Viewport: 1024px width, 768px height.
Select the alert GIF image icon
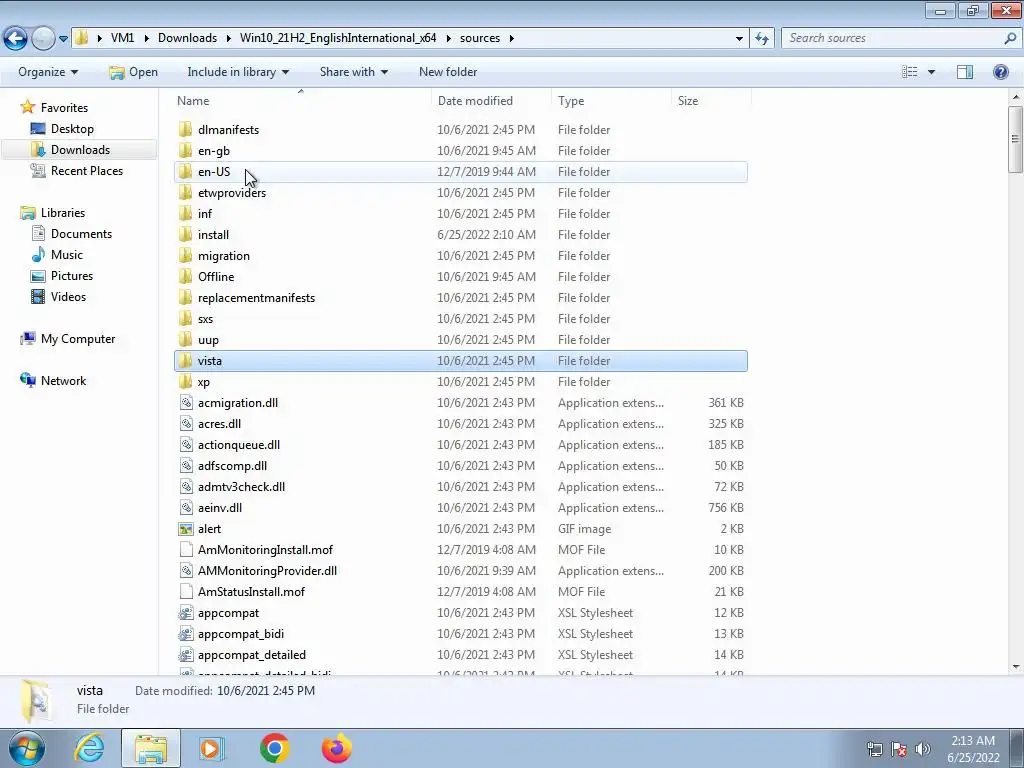tap(186, 529)
